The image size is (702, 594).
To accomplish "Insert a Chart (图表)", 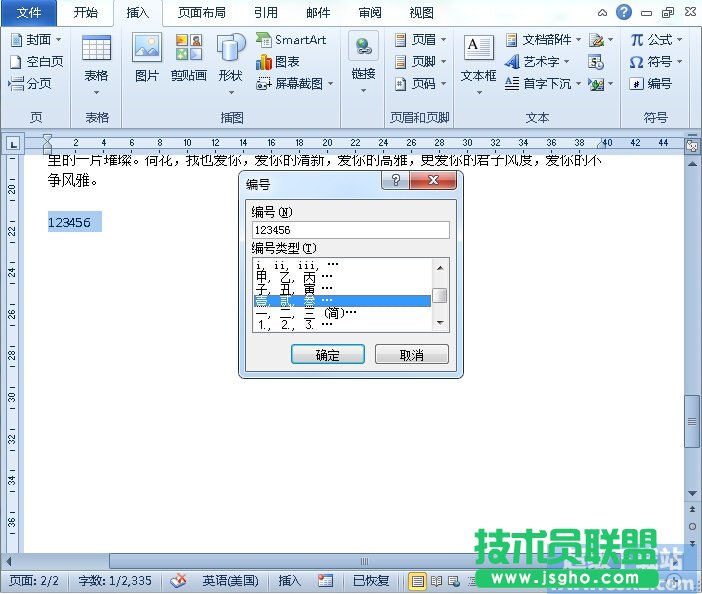I will (x=278, y=62).
